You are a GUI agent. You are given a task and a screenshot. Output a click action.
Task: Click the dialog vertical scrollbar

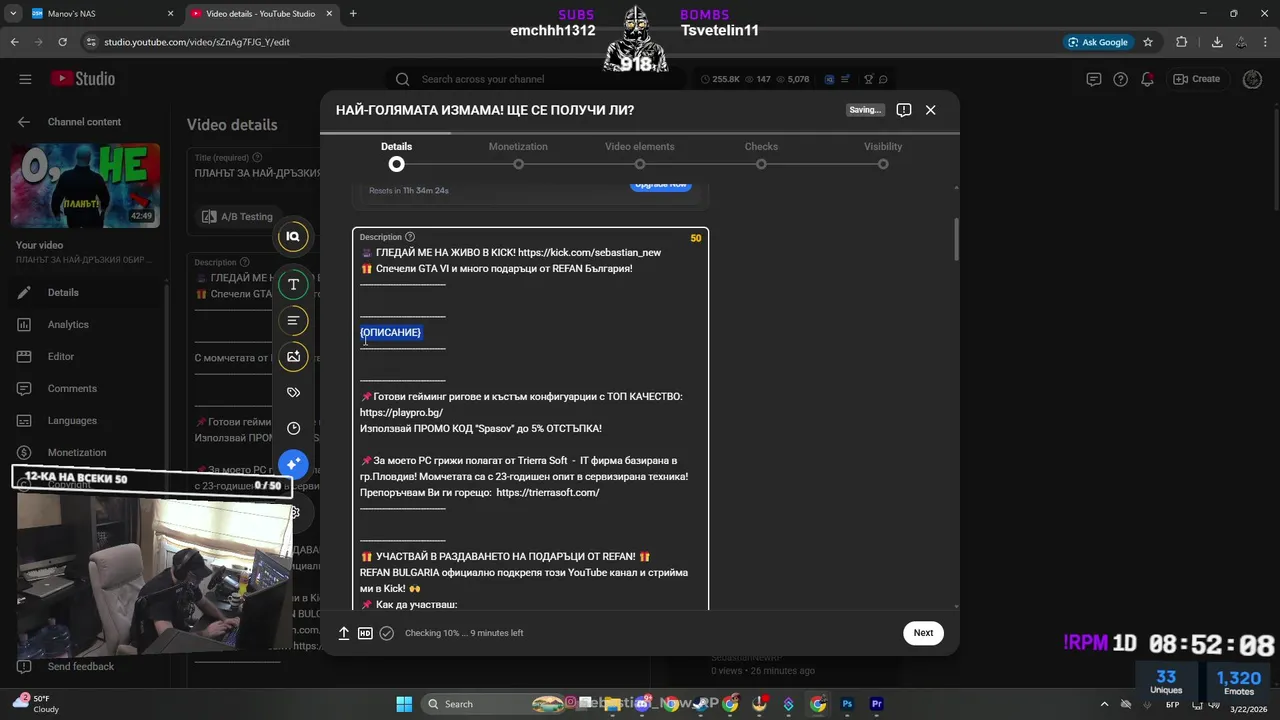[x=956, y=240]
